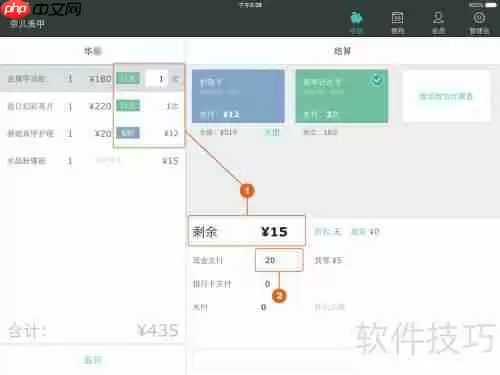
Task: Click the green tag in the ¥220 row
Action: pyautogui.click(x=128, y=106)
